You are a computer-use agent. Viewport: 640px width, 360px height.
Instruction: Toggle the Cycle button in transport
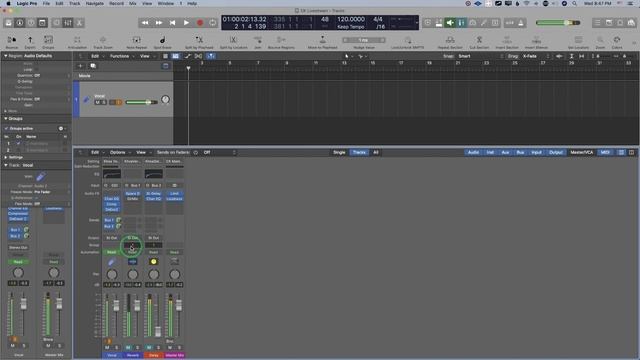pyautogui.click(x=213, y=23)
